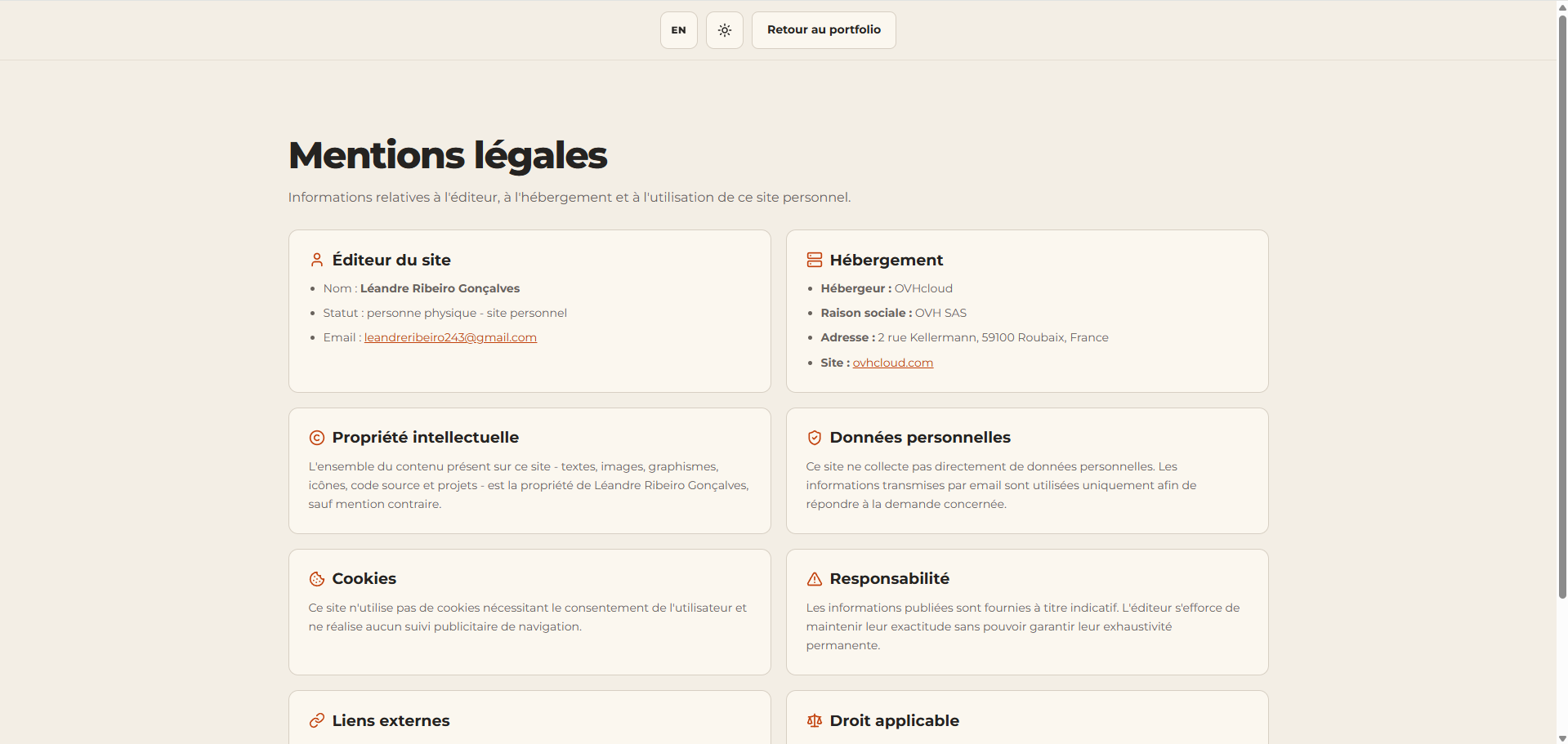Click the Liens externes heading
The width and height of the screenshot is (1568, 744).
(x=391, y=720)
